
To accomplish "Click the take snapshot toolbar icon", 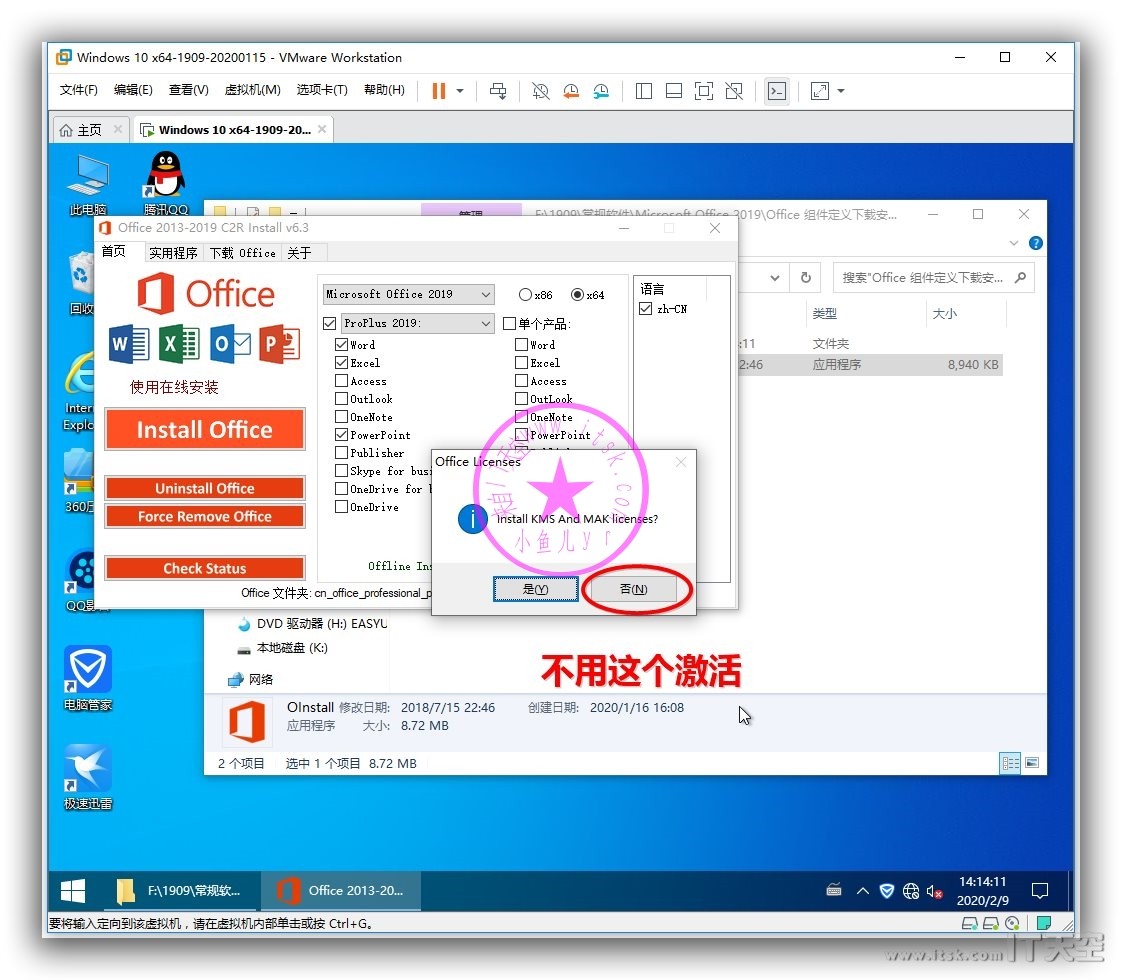I will click(540, 91).
